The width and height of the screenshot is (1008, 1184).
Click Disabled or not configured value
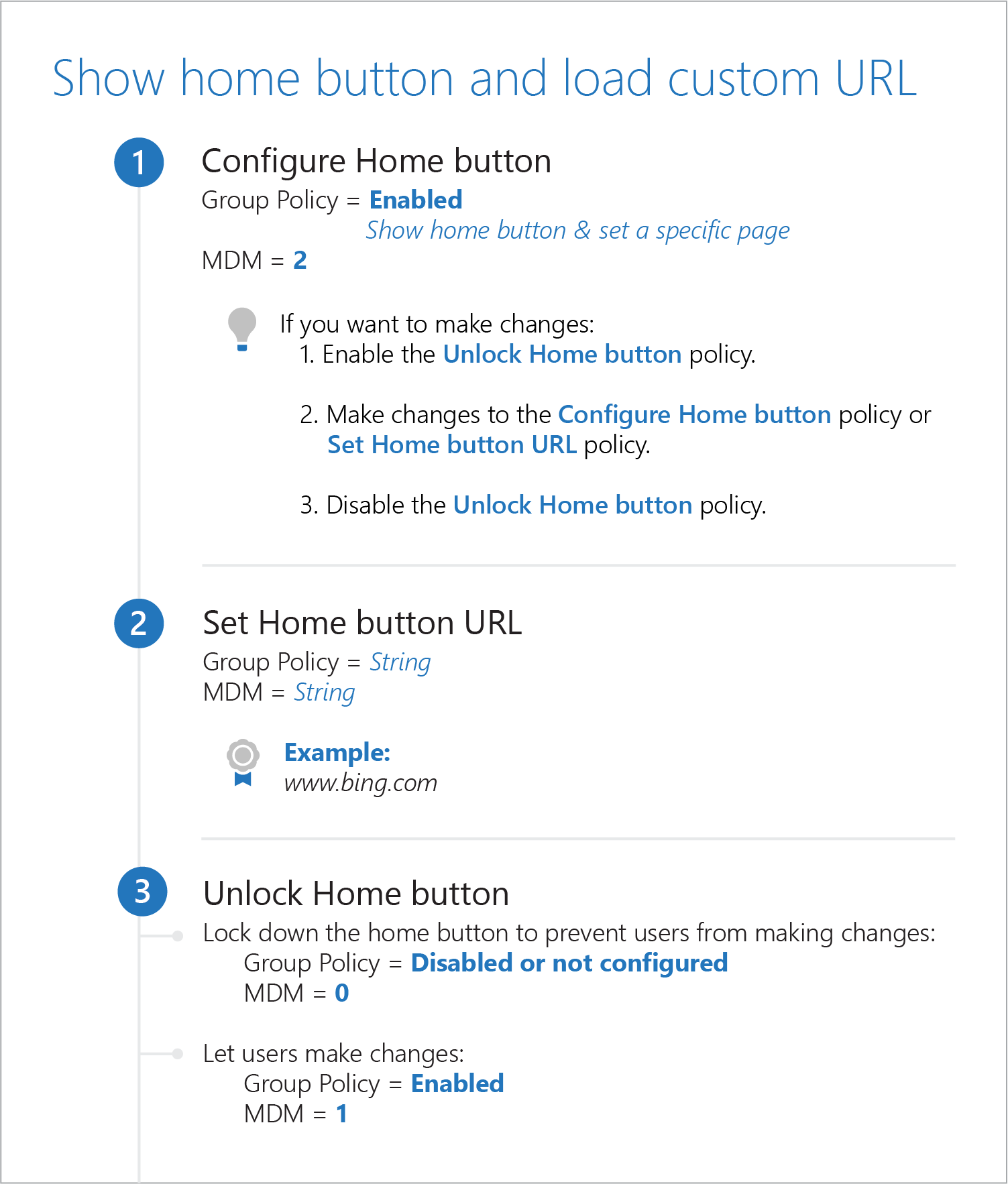[569, 963]
